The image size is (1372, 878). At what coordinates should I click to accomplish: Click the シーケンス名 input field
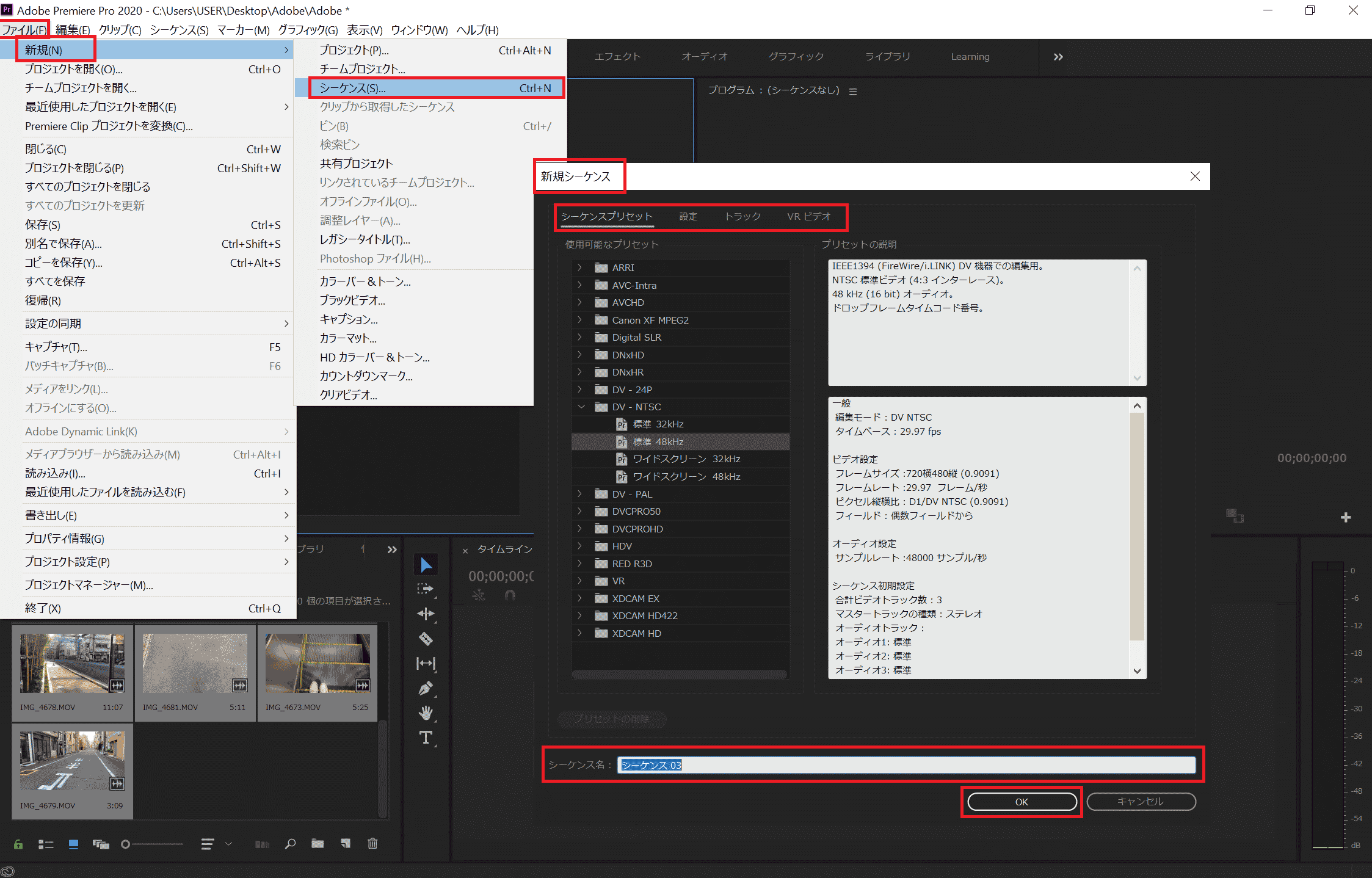point(906,764)
